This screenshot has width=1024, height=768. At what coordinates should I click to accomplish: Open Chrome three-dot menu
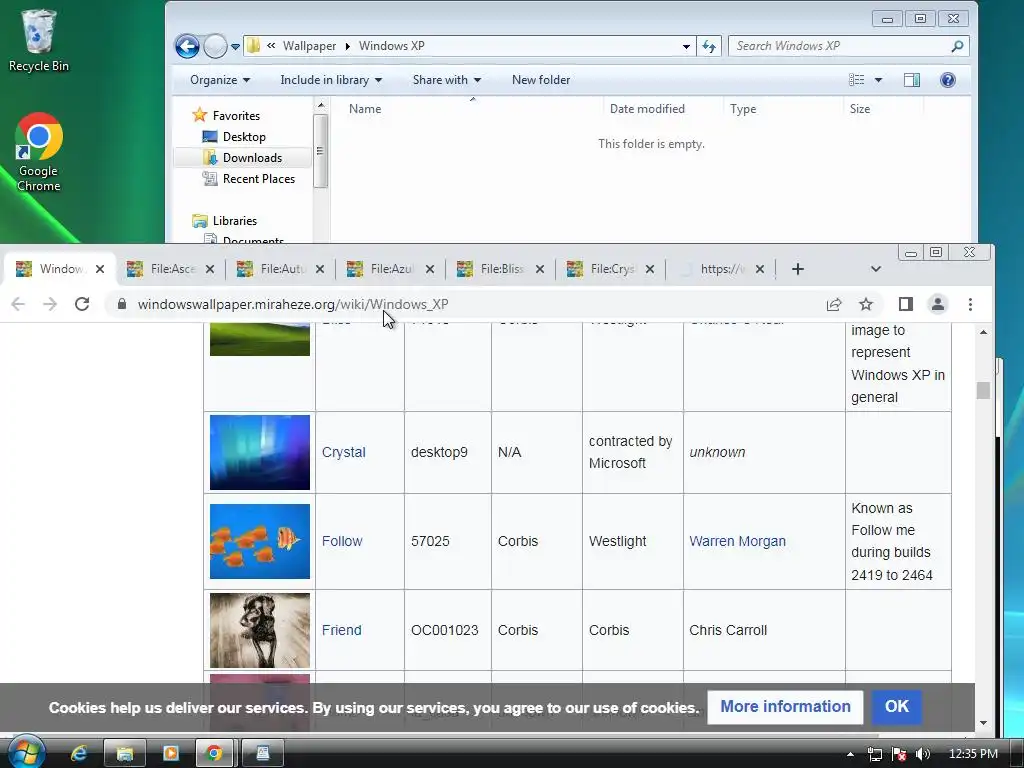pos(970,304)
